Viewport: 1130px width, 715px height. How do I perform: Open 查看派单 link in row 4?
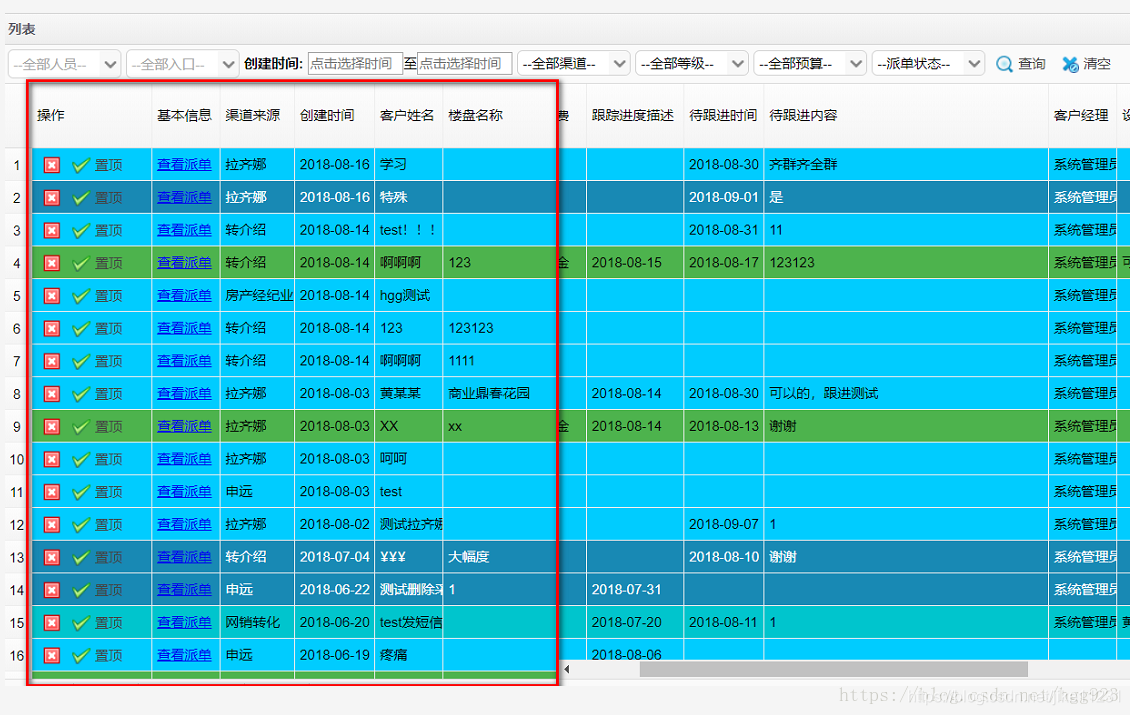point(184,262)
